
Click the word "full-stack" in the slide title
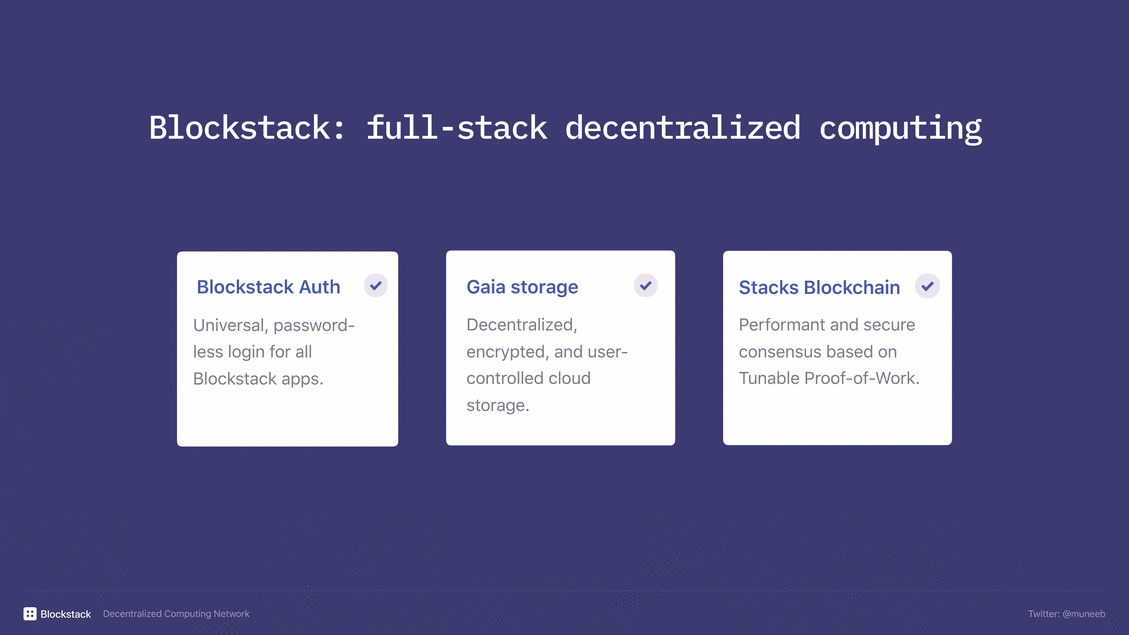(456, 128)
